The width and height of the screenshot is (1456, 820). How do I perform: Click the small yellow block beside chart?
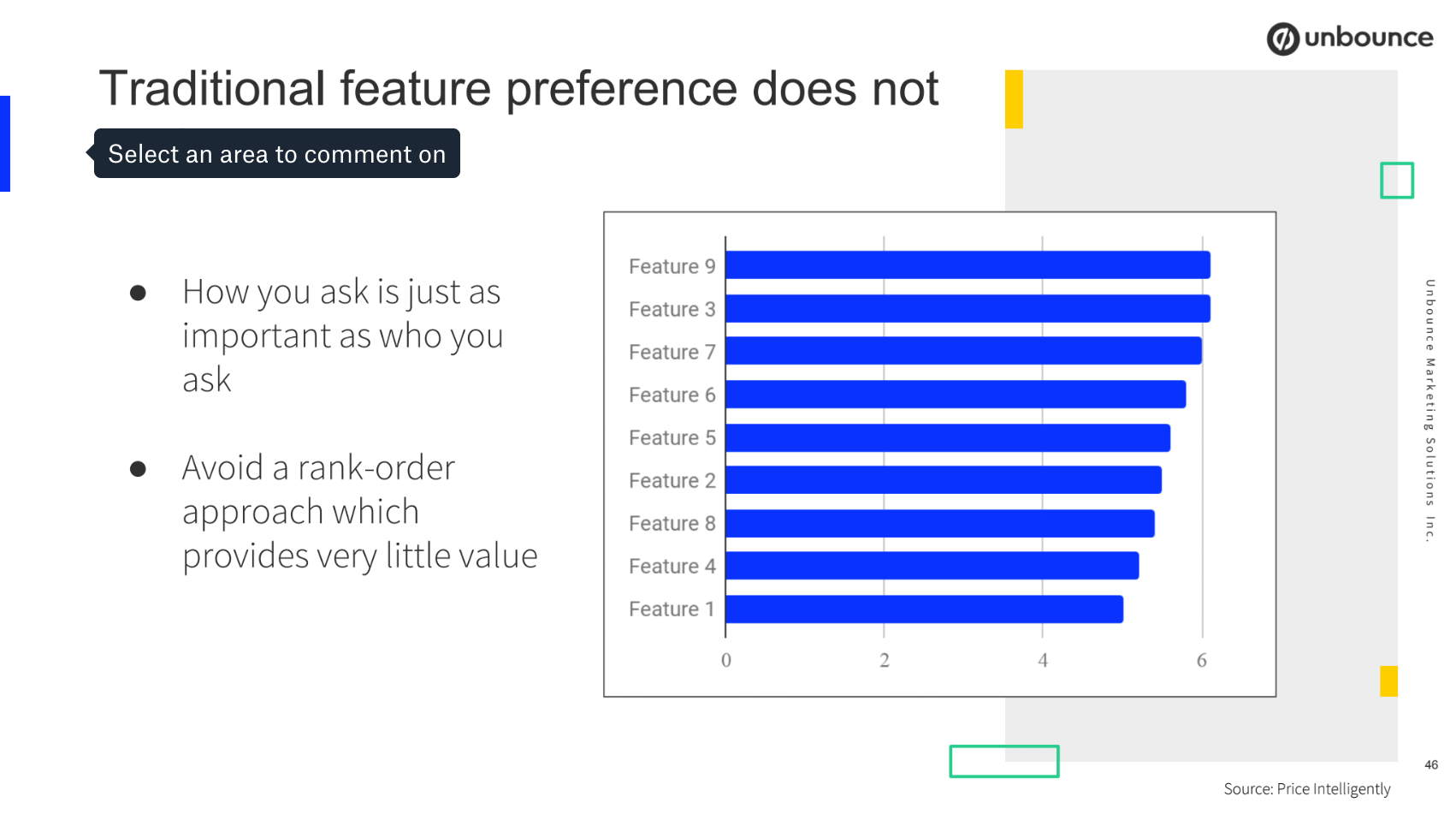coord(1388,680)
